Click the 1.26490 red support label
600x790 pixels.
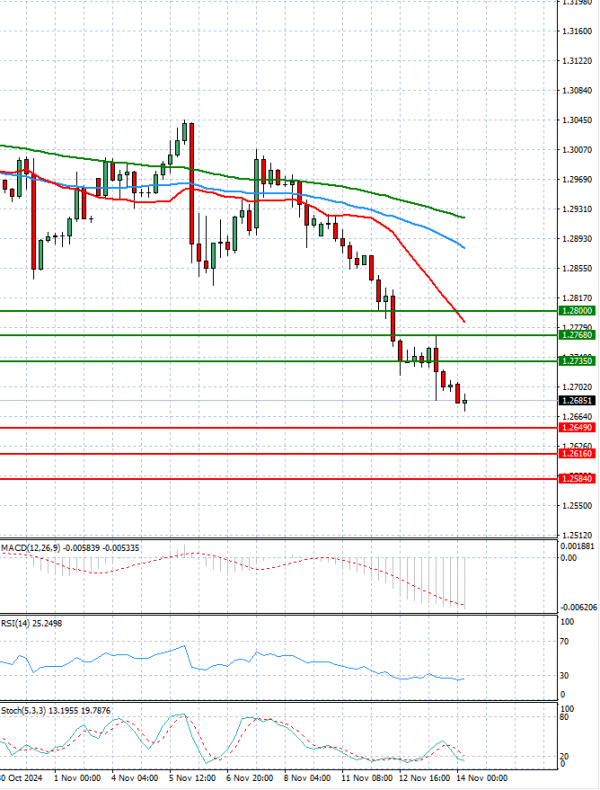[x=577, y=427]
